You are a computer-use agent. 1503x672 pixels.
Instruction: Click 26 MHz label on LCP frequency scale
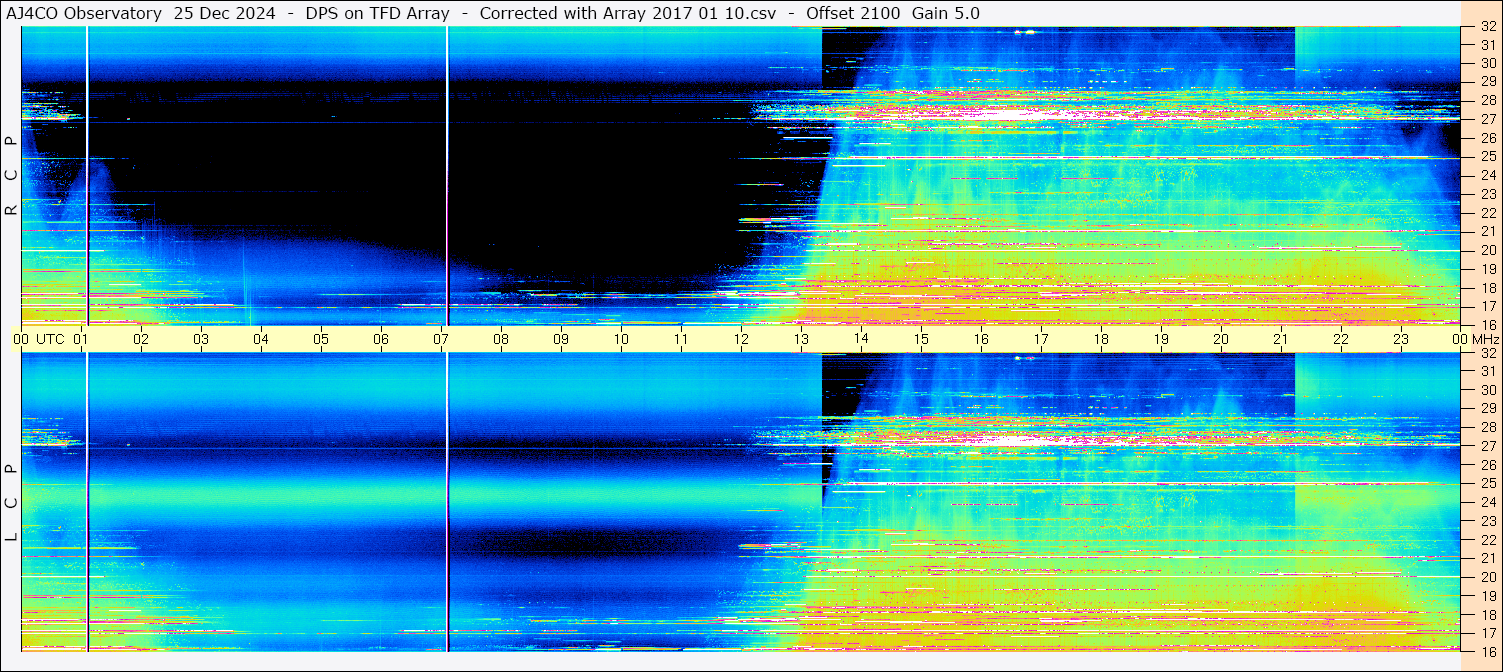(1487, 465)
